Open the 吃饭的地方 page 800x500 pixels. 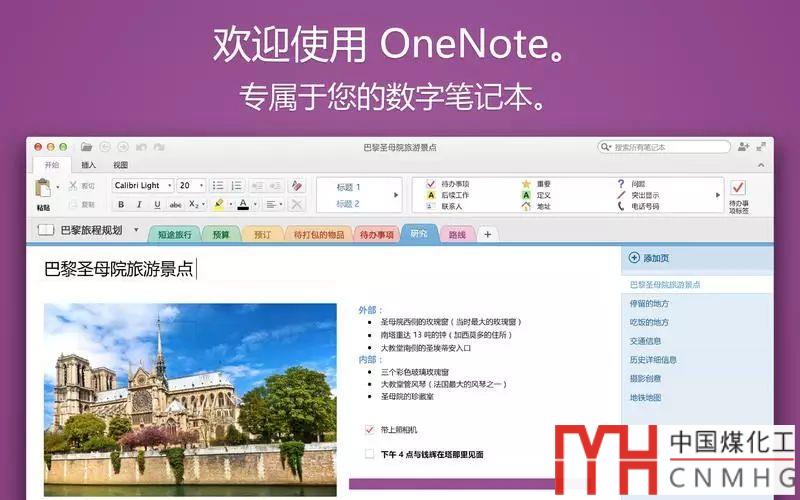tap(649, 322)
